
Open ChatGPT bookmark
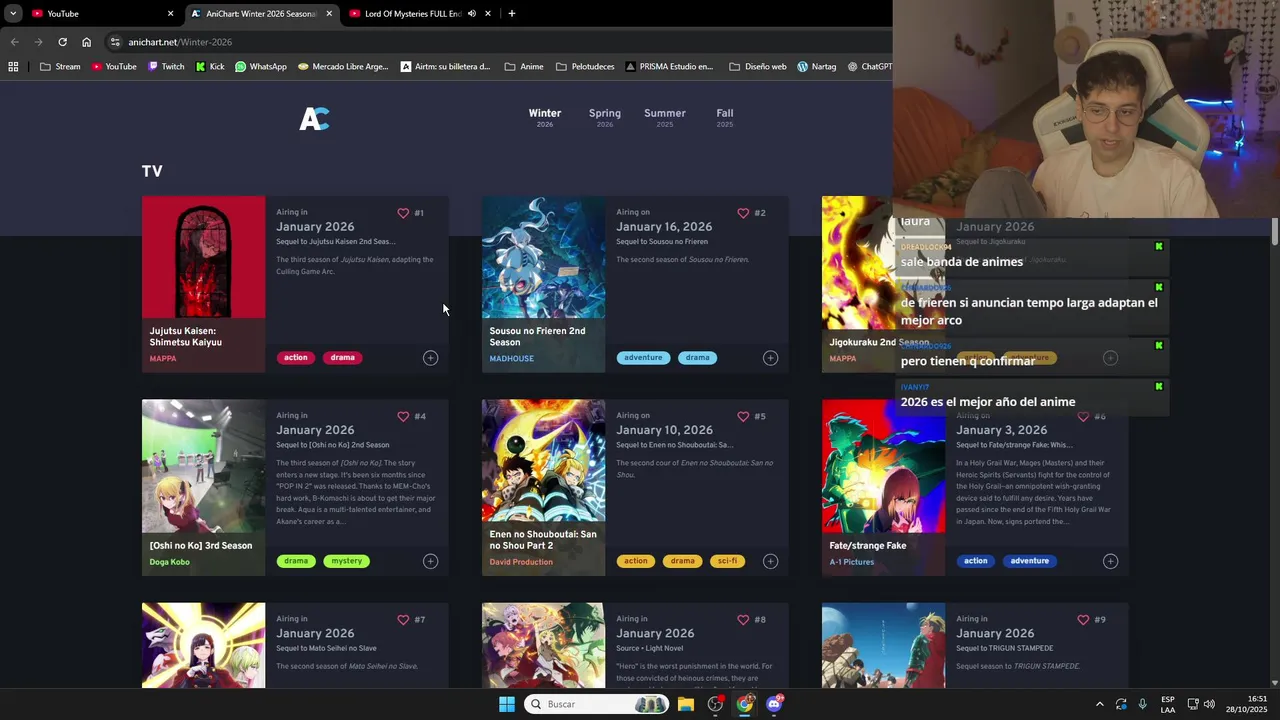(x=869, y=67)
